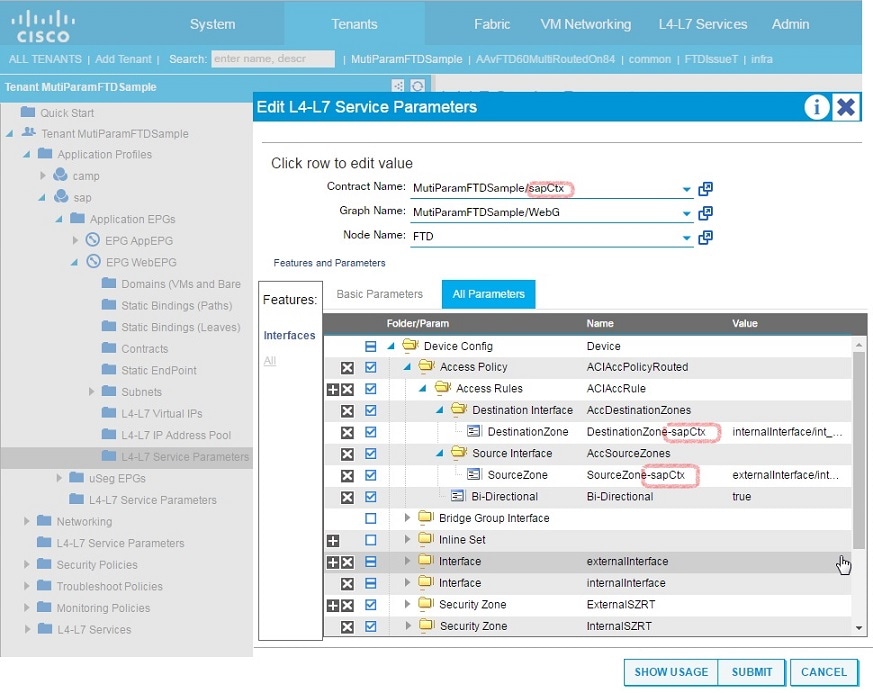Delete the Source Interface row
873x693 pixels.
[x=347, y=454]
